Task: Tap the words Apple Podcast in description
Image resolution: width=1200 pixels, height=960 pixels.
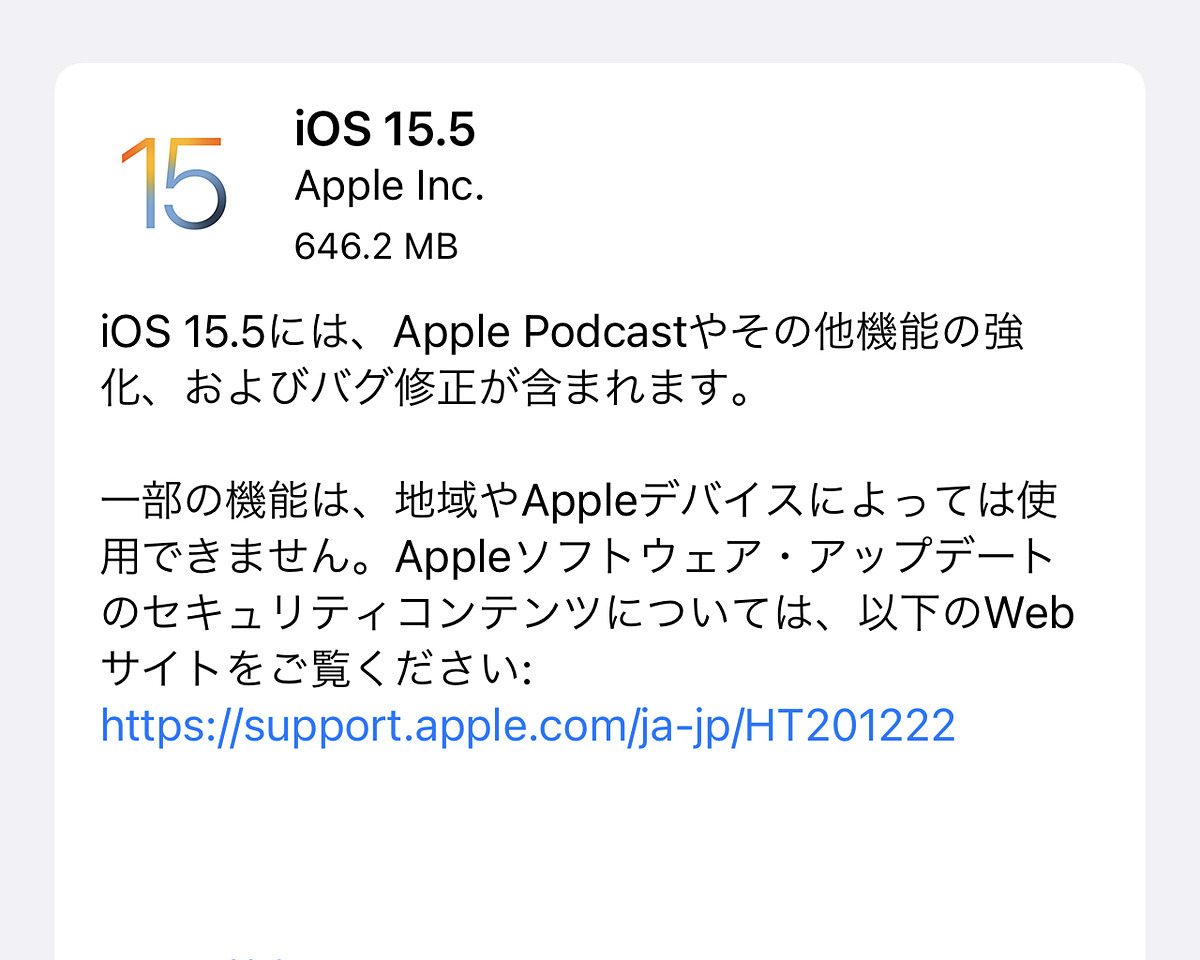Action: pos(538,334)
